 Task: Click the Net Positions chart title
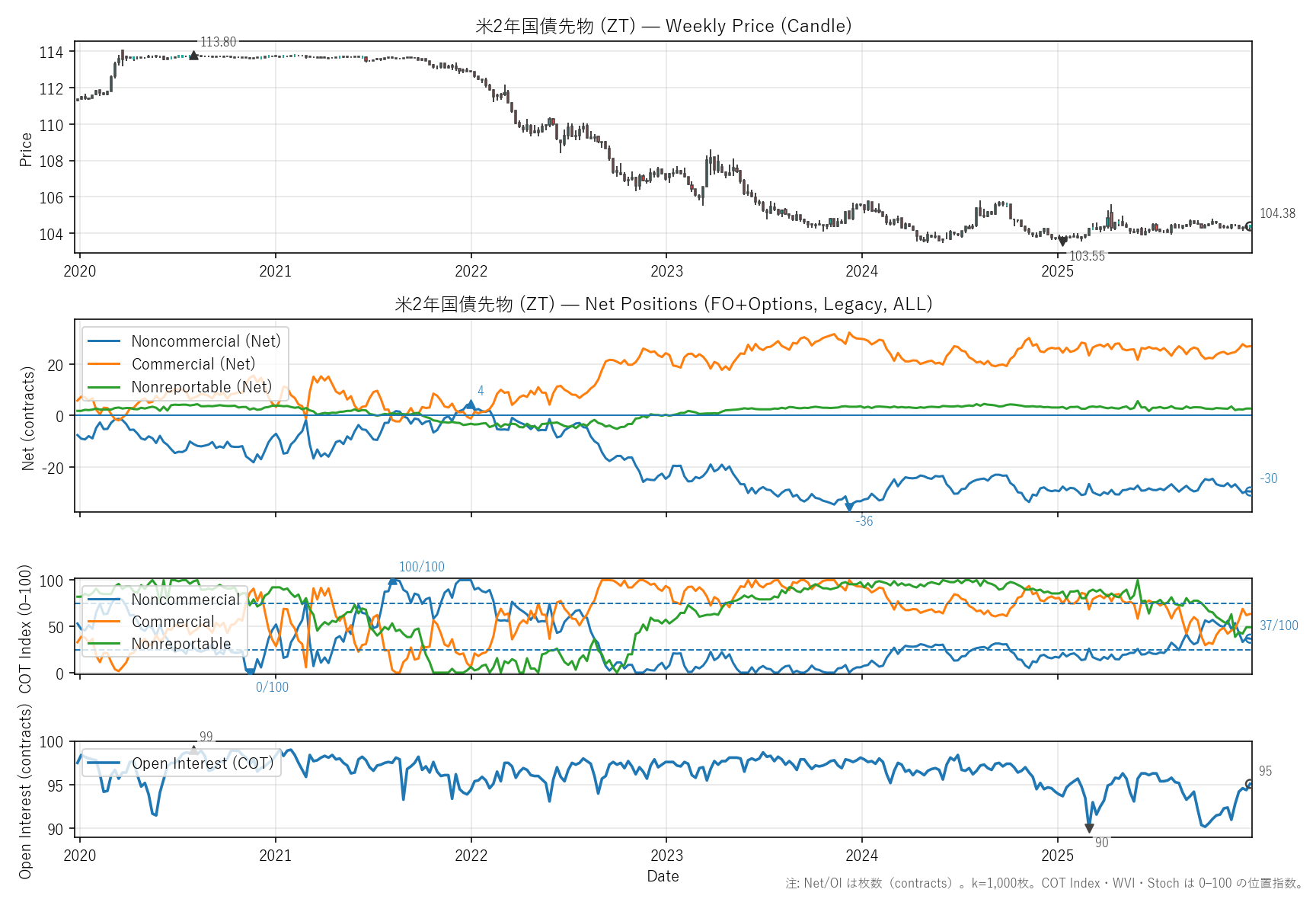pos(663,304)
